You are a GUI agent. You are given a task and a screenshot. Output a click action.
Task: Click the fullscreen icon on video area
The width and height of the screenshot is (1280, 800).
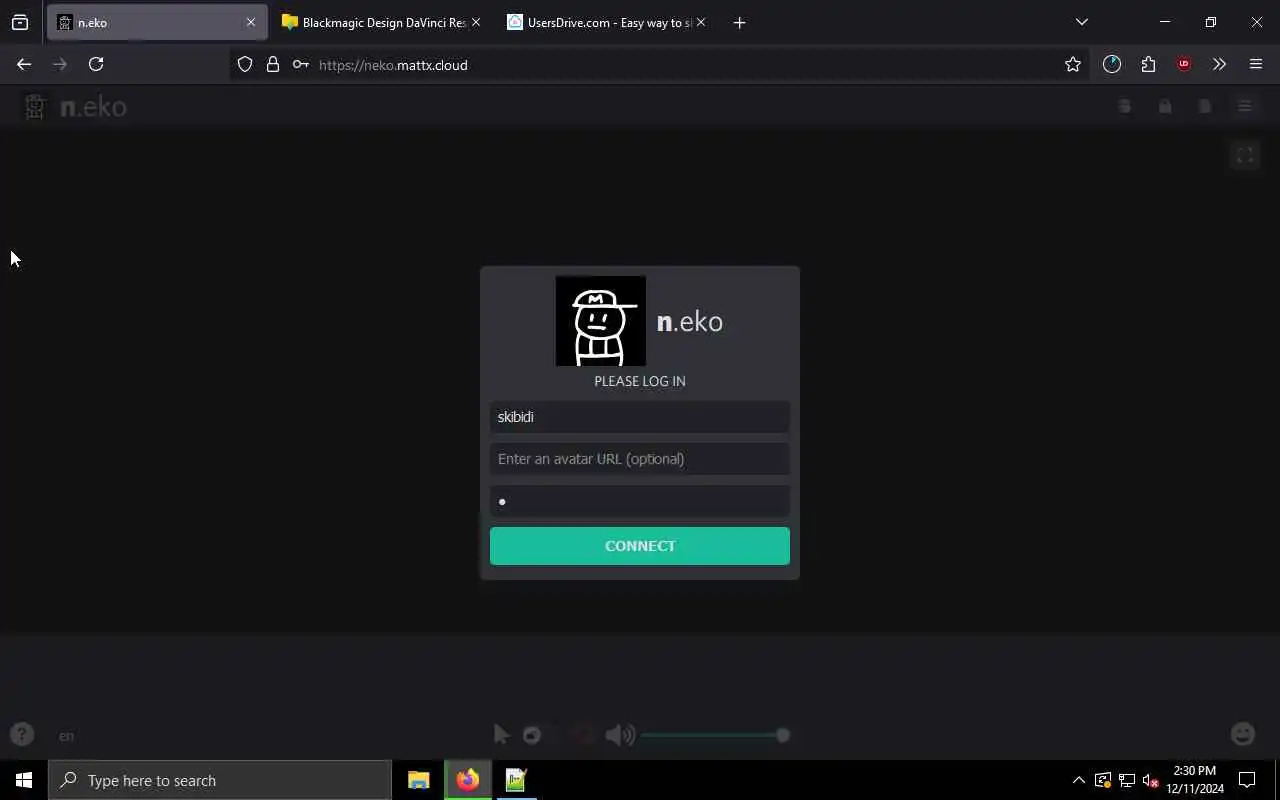(x=1245, y=155)
